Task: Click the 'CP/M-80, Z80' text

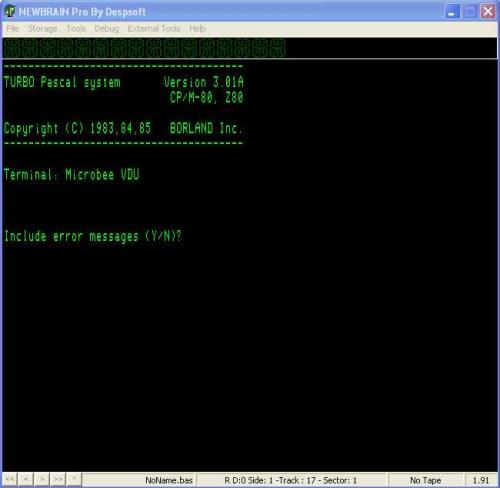Action: point(207,97)
